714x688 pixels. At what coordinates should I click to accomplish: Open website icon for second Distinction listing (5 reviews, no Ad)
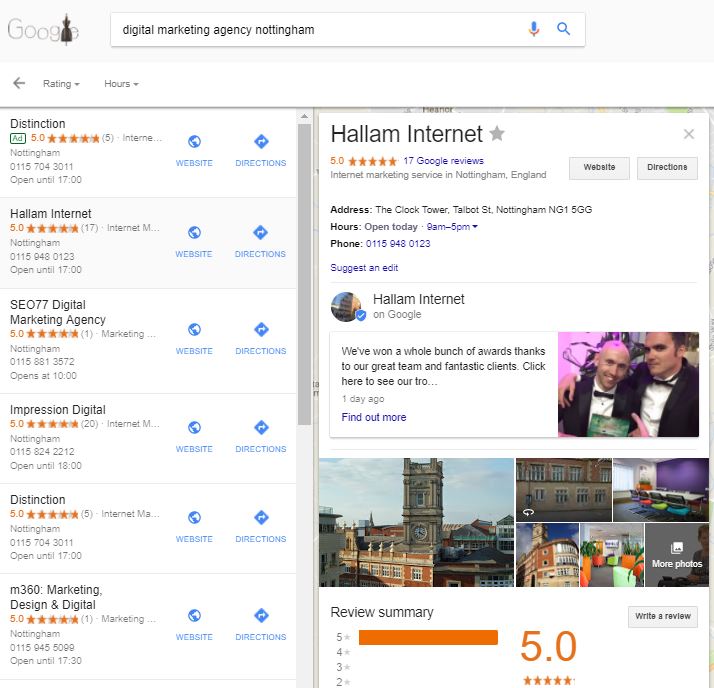194,518
